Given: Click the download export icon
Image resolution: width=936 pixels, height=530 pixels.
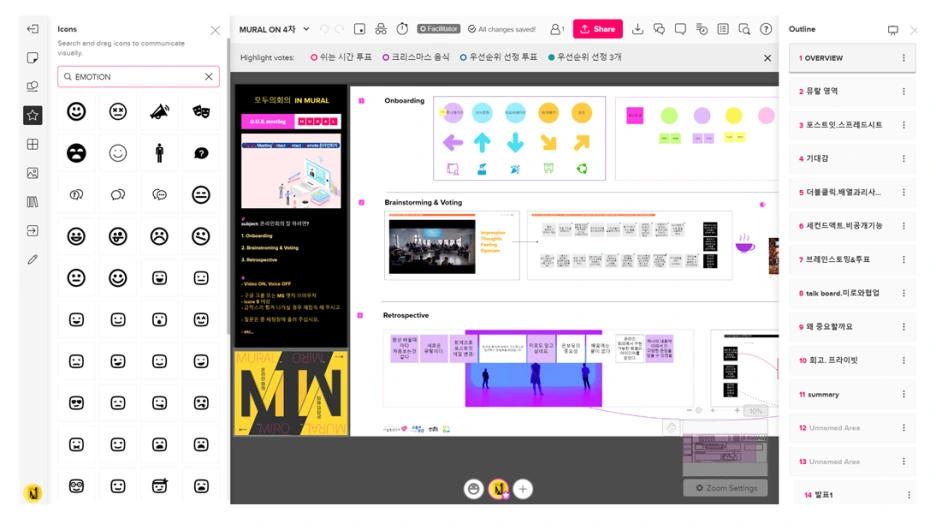Looking at the screenshot, I should click(x=638, y=29).
